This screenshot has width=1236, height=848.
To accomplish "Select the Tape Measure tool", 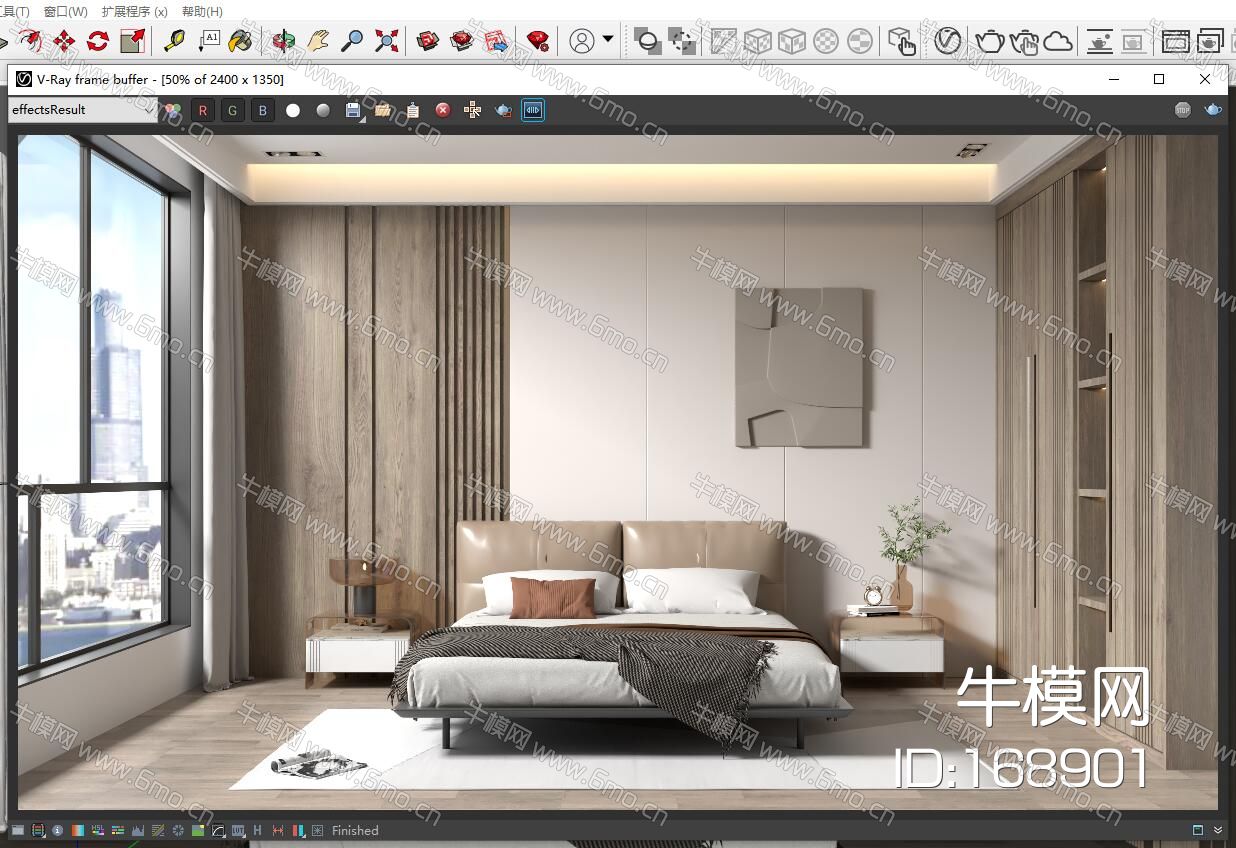I will click(x=174, y=41).
